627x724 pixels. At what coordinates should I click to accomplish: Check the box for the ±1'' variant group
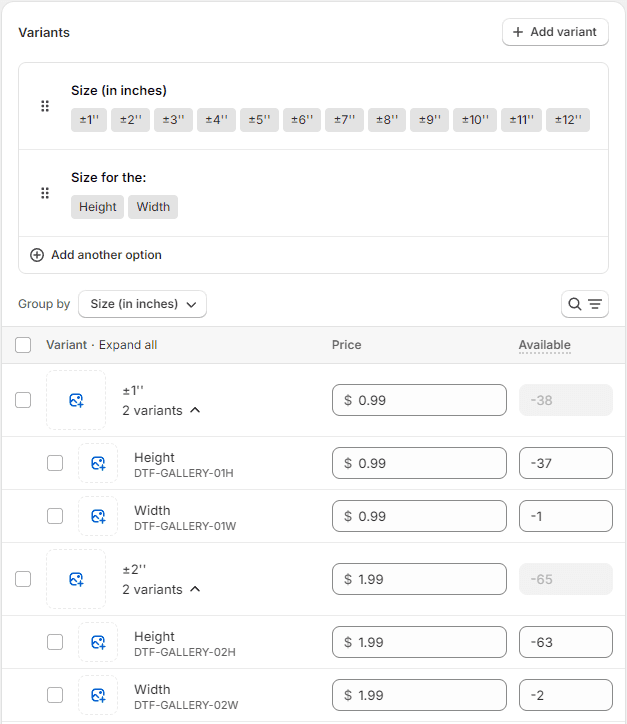pos(23,400)
